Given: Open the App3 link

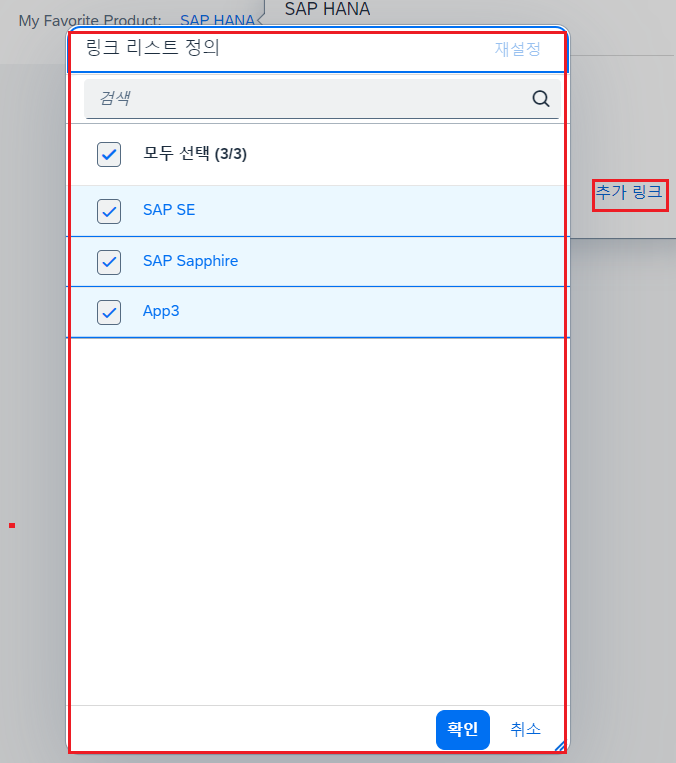Looking at the screenshot, I should 161,311.
